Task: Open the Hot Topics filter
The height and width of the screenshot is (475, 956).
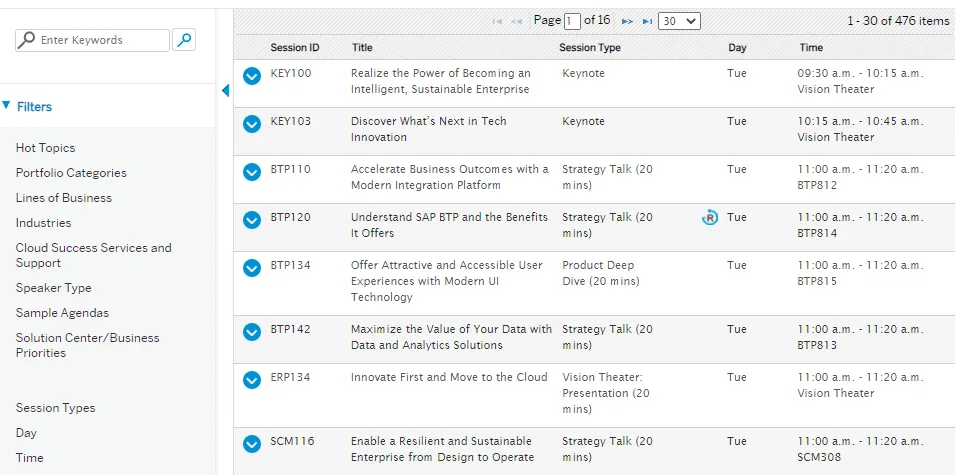Action: [x=45, y=148]
